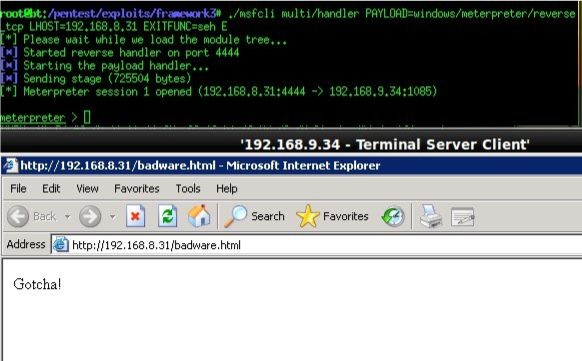Click the Forward arrow icon in Internet Explorer
The image size is (582, 361).
pyautogui.click(x=90, y=216)
